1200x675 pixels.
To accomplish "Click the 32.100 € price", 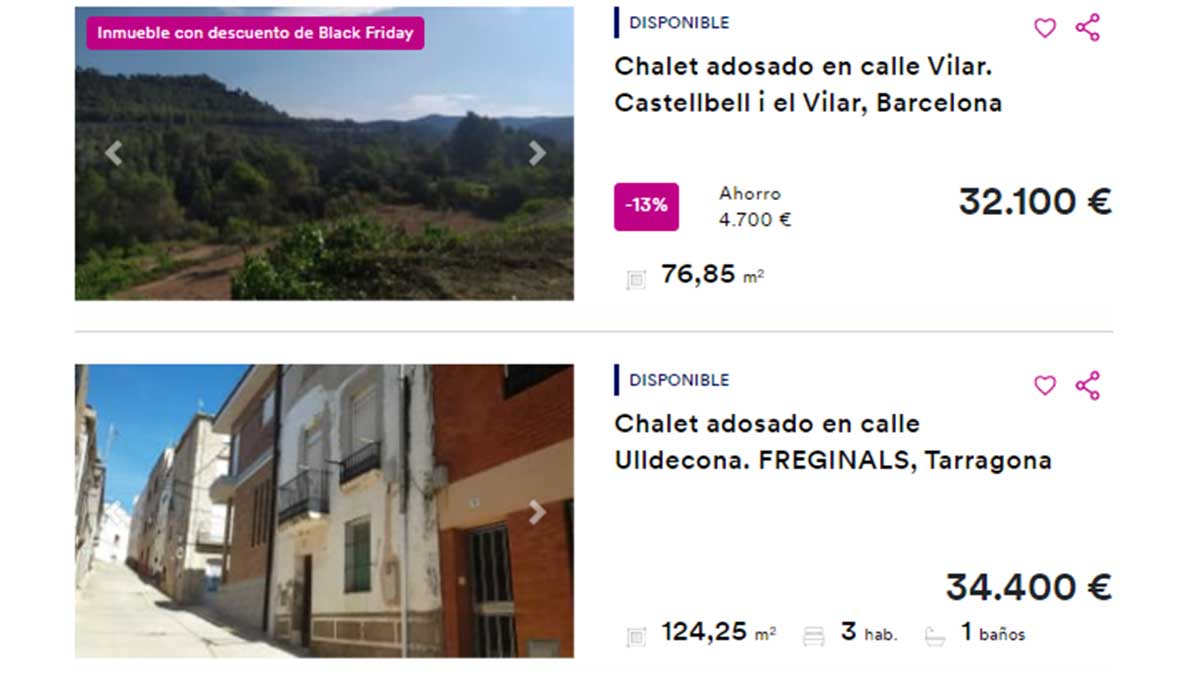I will [1035, 202].
